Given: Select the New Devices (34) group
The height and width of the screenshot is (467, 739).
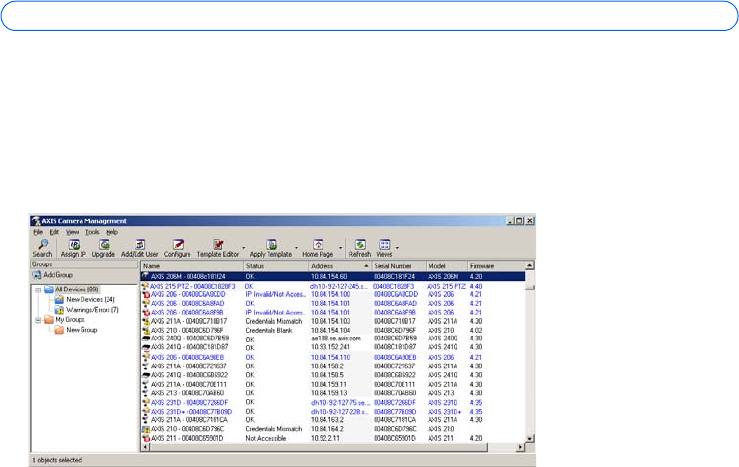Looking at the screenshot, I should click(89, 299).
